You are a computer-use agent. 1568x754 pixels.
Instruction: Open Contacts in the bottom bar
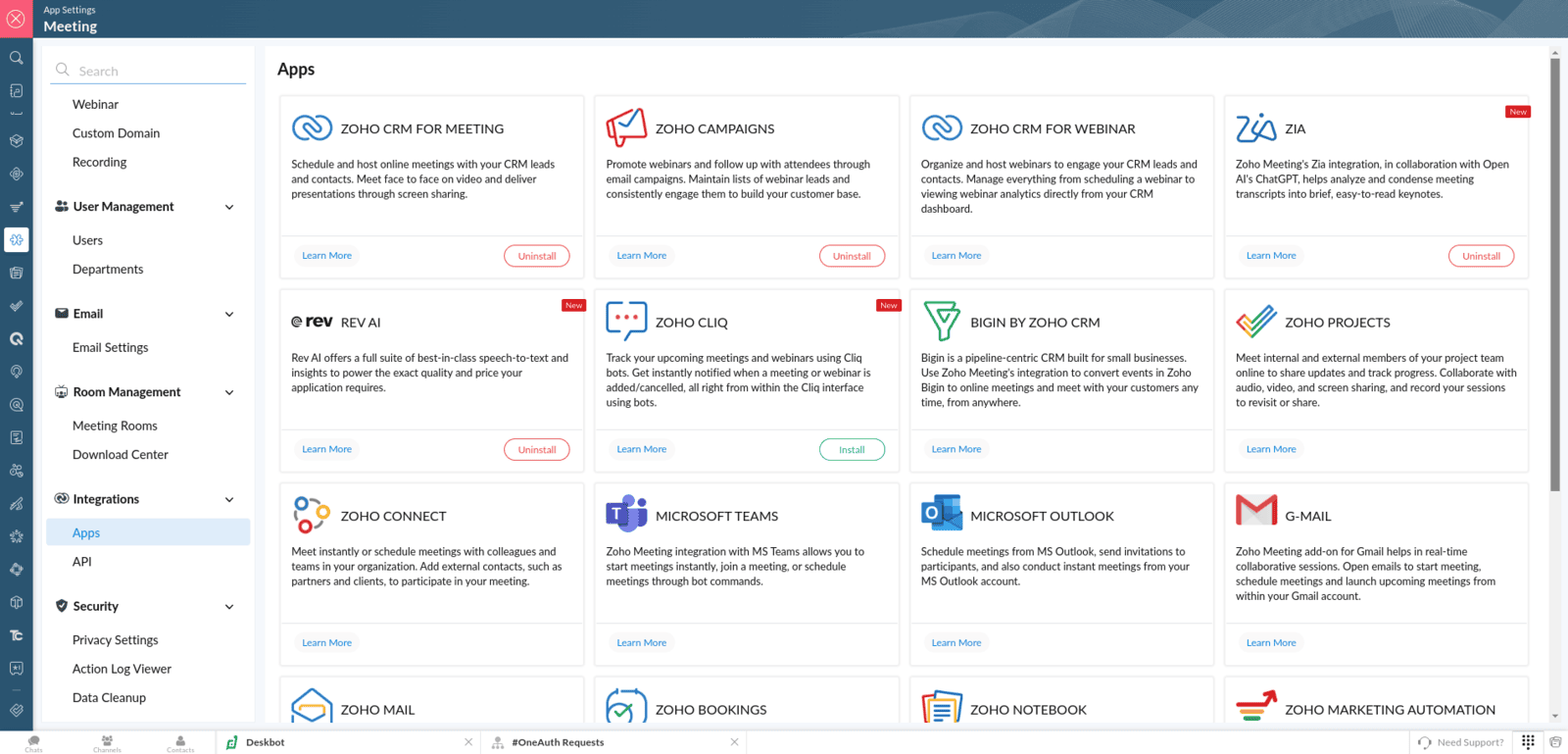(180, 743)
